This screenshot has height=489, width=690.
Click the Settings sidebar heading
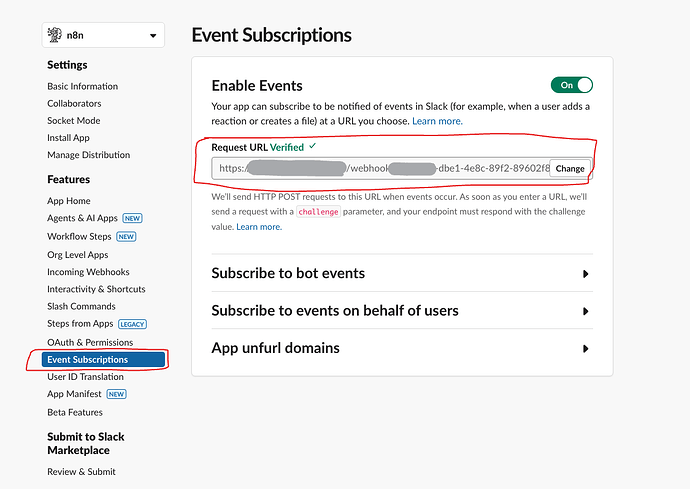[67, 65]
